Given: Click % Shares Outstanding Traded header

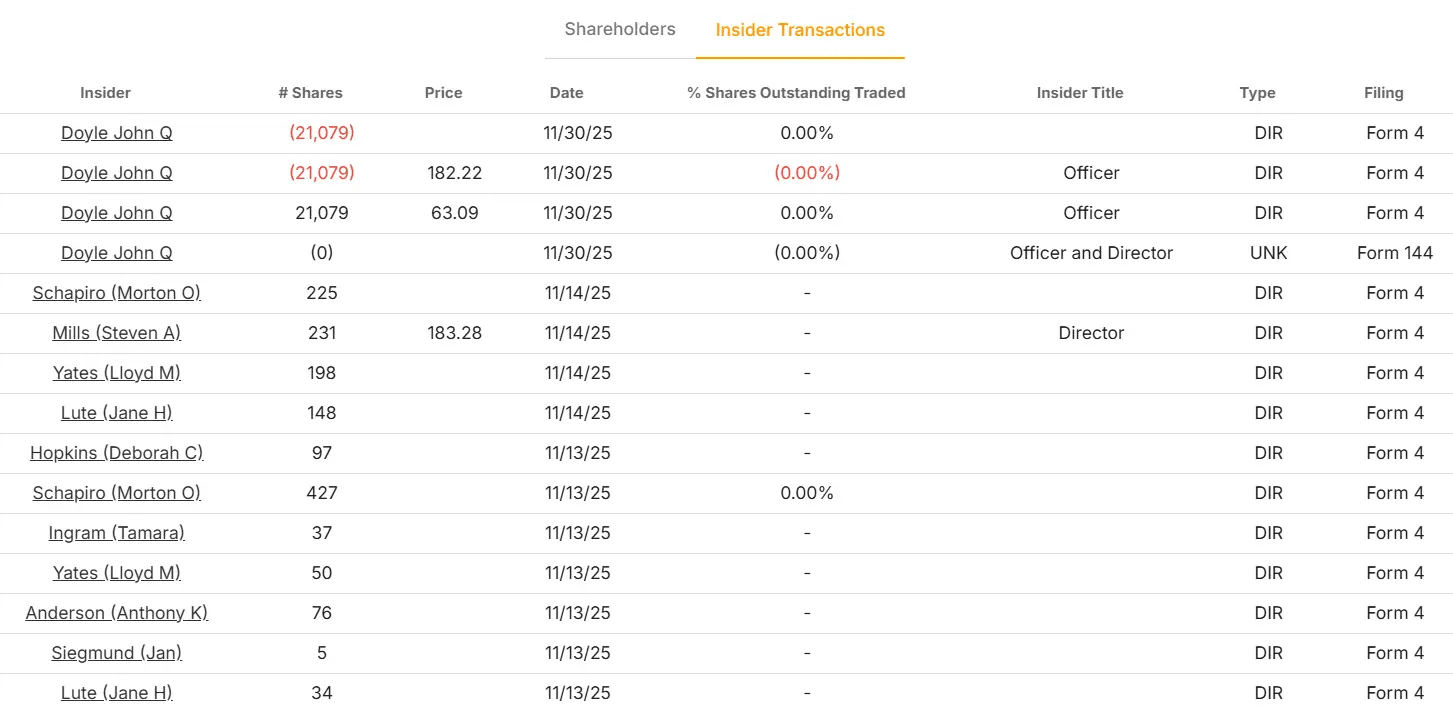Looking at the screenshot, I should tap(796, 93).
